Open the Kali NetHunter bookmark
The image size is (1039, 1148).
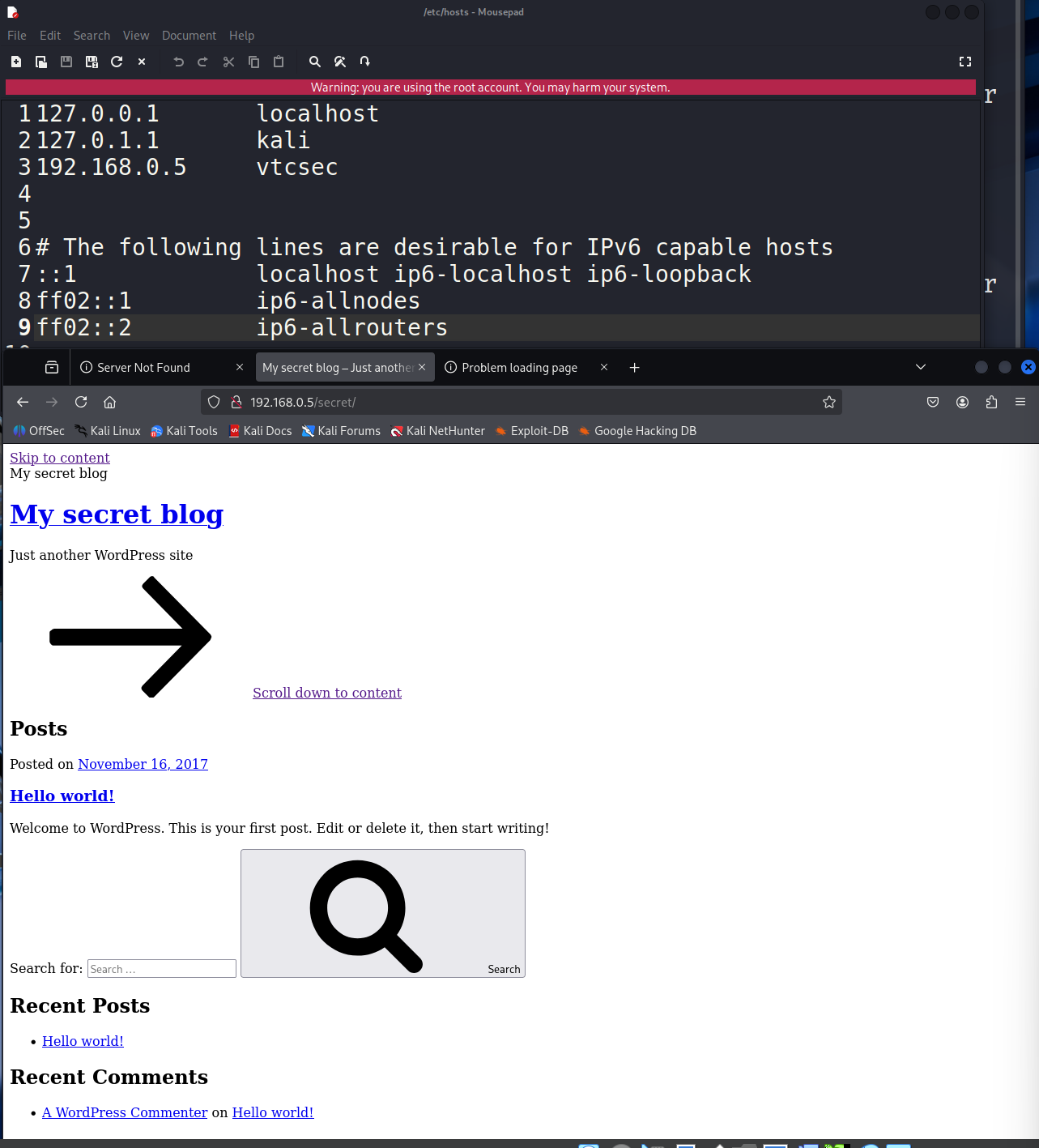pos(438,431)
